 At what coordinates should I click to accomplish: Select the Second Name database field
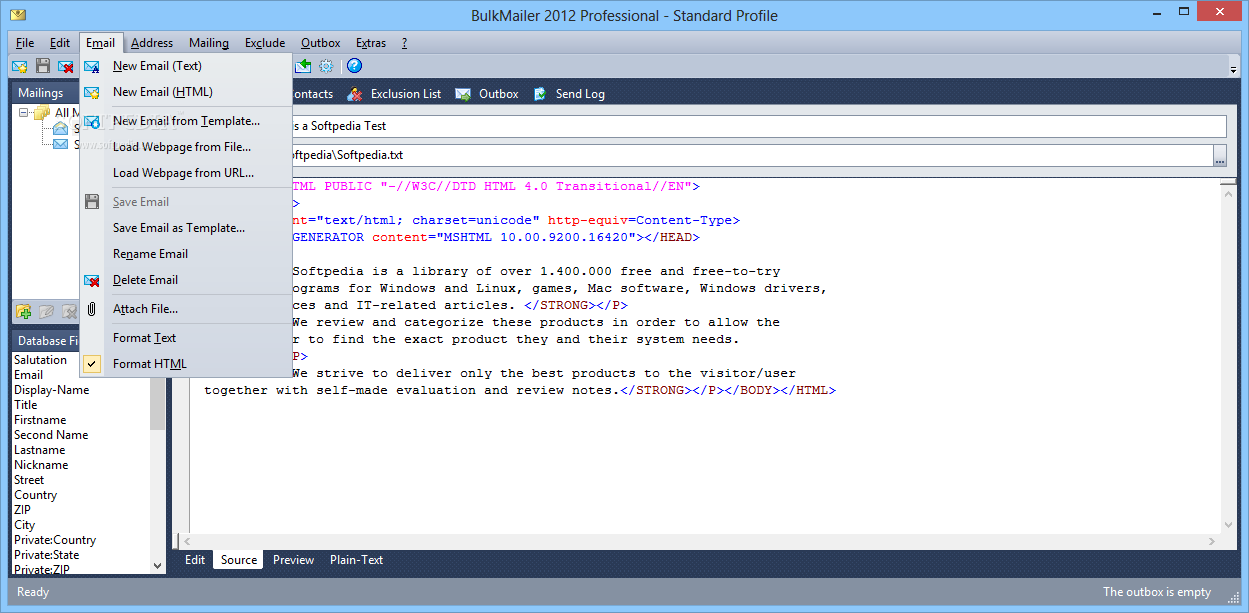[x=51, y=435]
